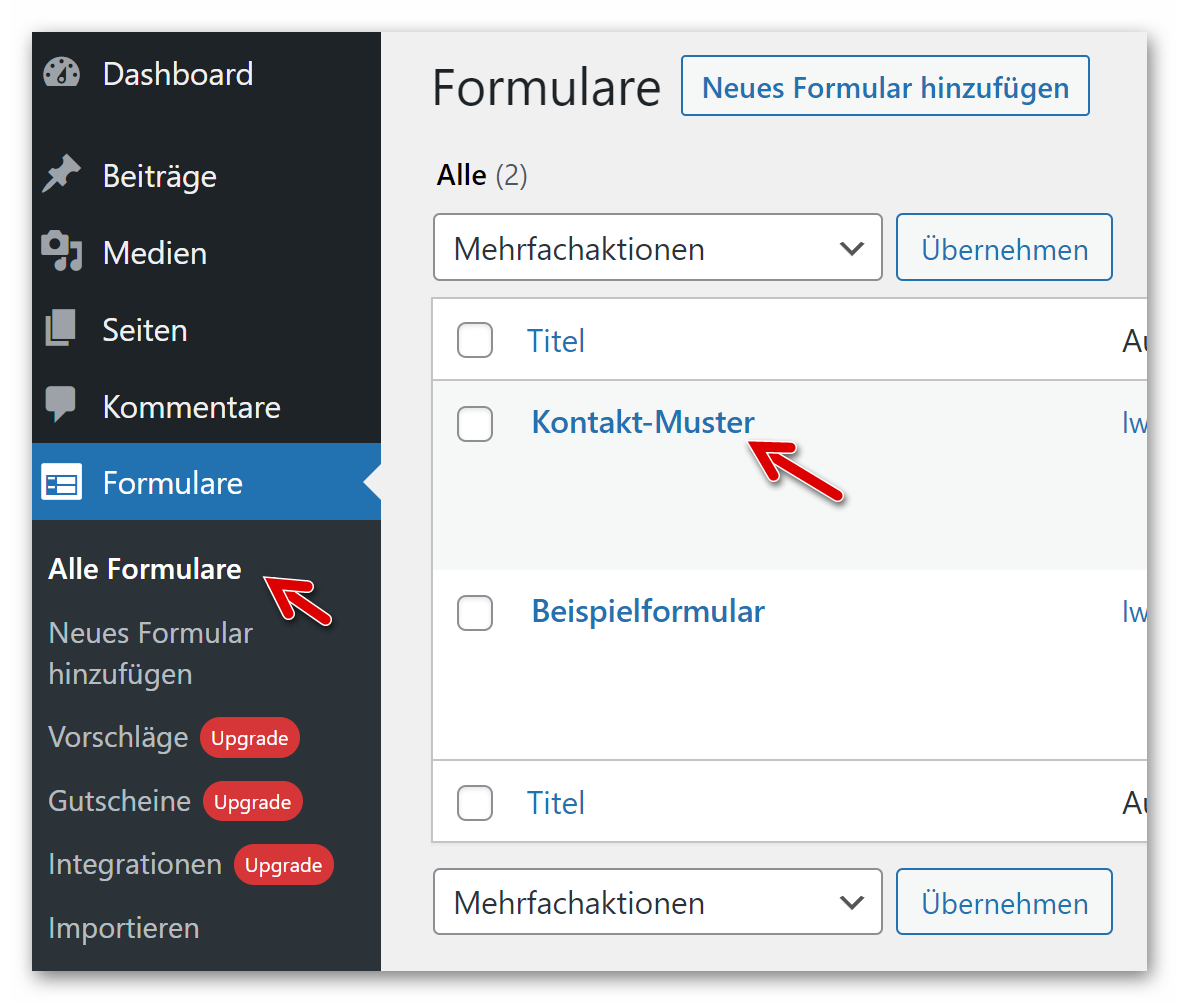Tick the Beispielformular row checkbox
The height and width of the screenshot is (1003, 1179).
(x=475, y=613)
